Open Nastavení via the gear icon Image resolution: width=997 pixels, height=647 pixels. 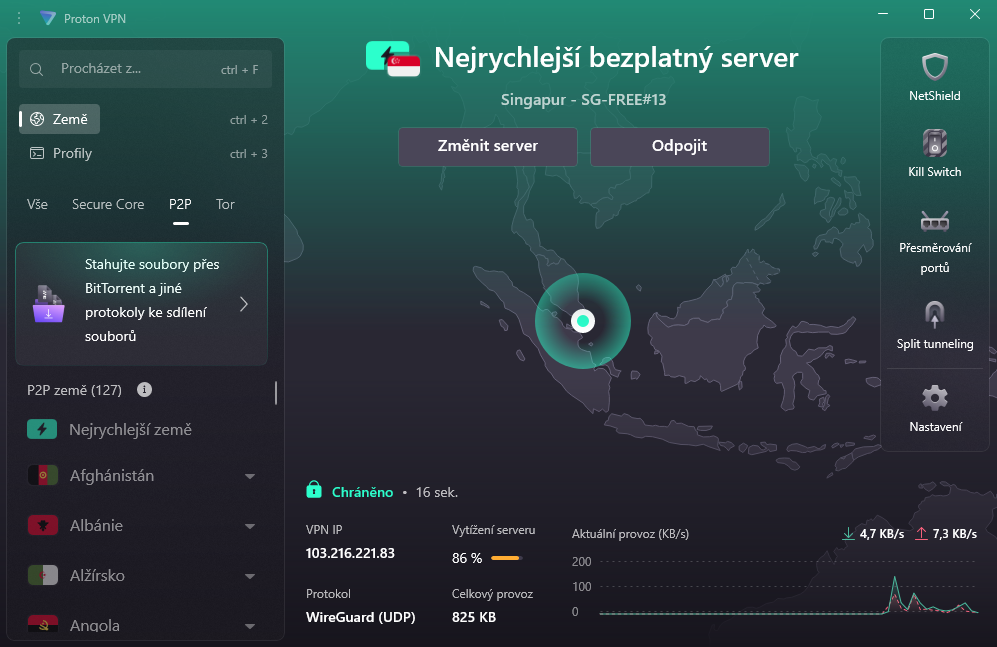click(x=934, y=408)
